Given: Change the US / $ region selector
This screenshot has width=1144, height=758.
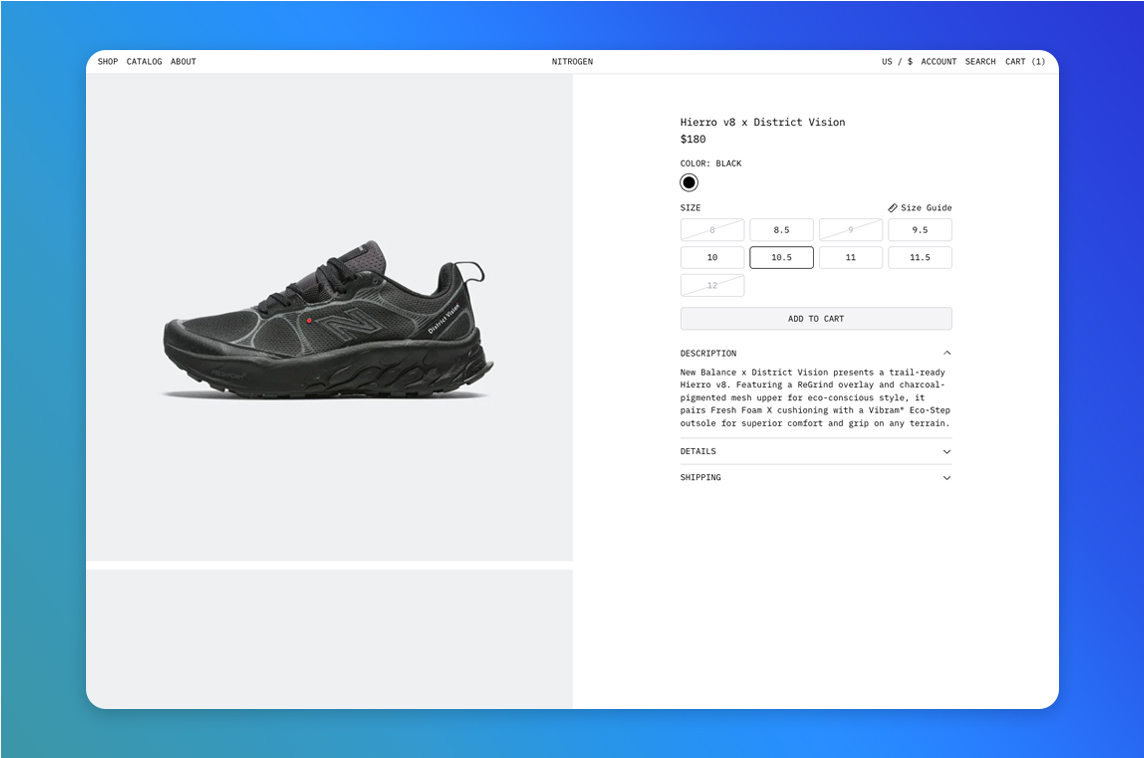Looking at the screenshot, I should 896,62.
